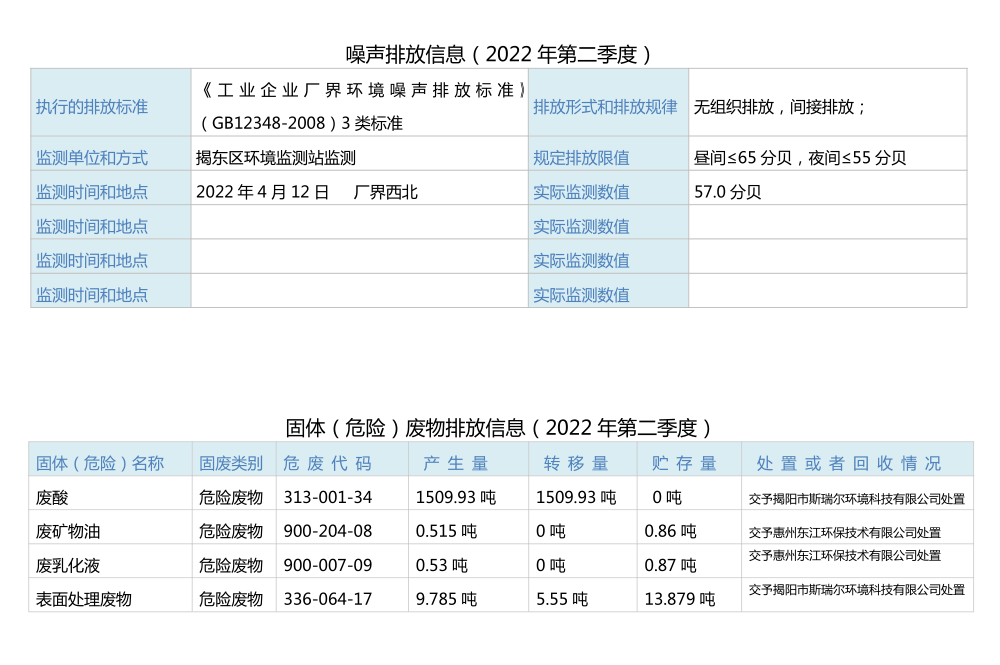Click the title 噪声排放信息（2022年第二季度）
Viewport: 1000px width, 665px height.
(x=499, y=54)
